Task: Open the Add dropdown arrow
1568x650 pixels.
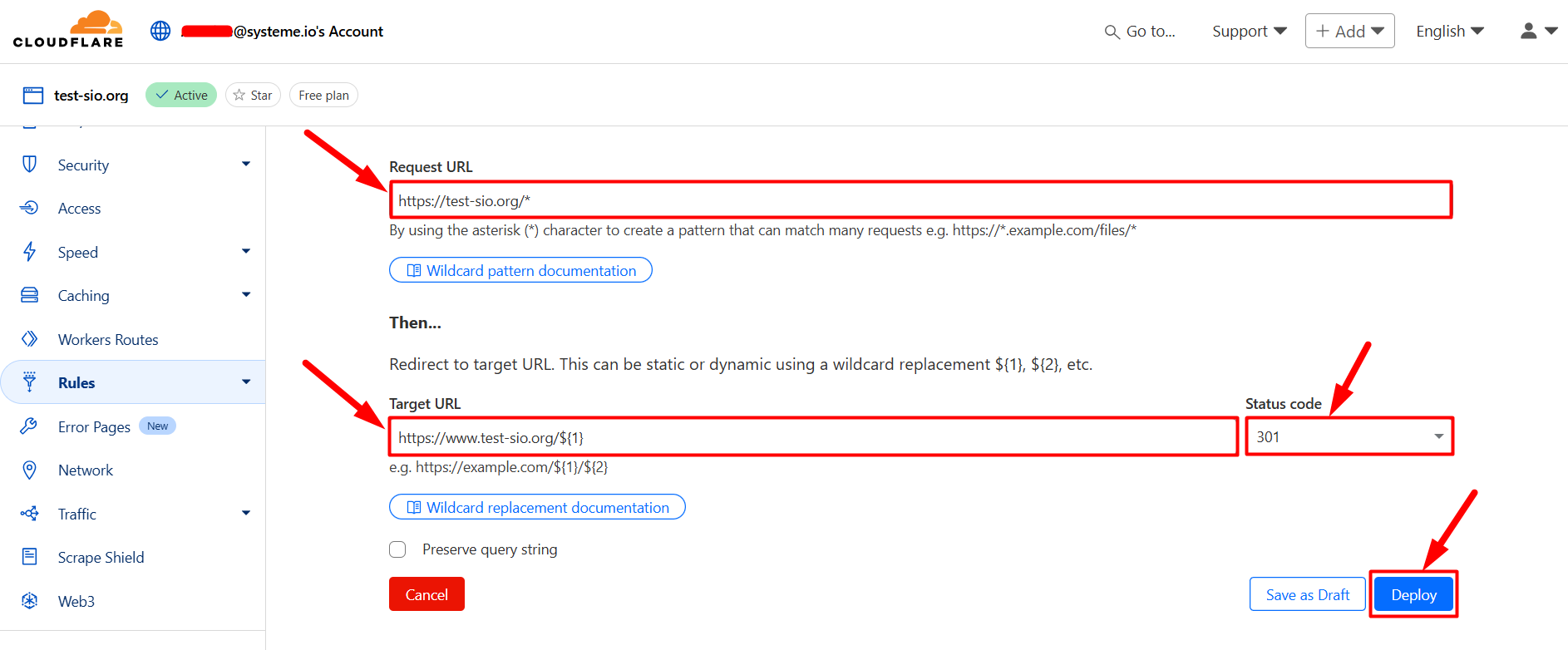Action: point(1378,31)
